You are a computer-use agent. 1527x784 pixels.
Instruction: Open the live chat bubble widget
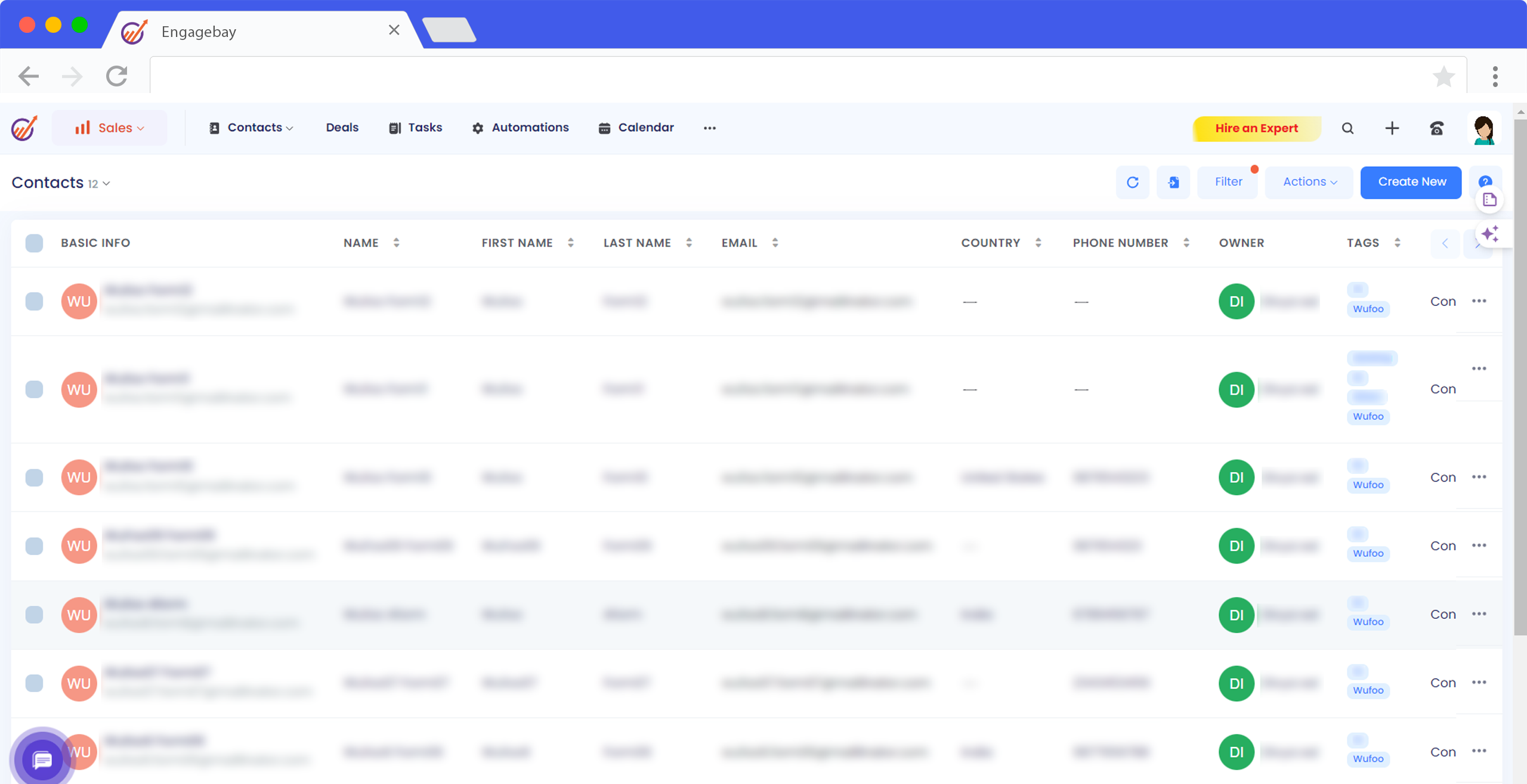(x=42, y=760)
